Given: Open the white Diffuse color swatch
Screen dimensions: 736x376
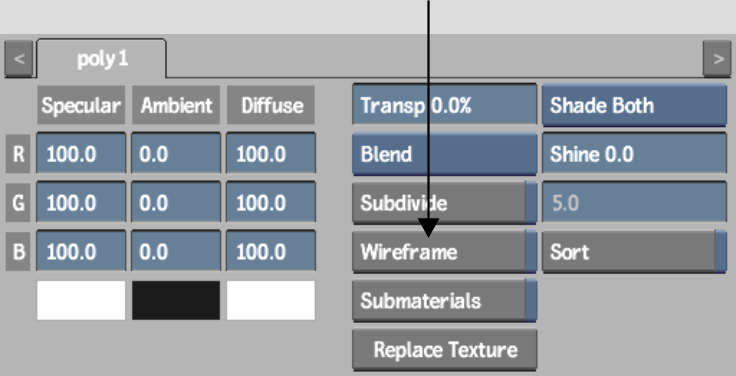Looking at the screenshot, I should click(271, 300).
